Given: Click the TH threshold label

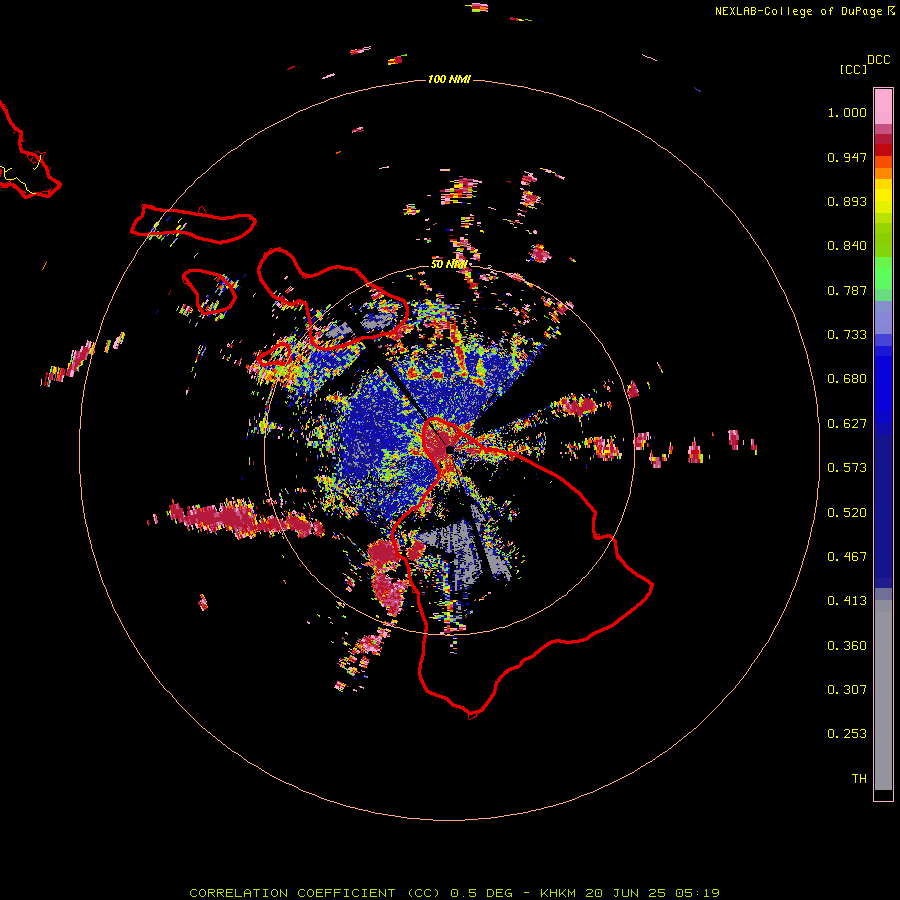Looking at the screenshot, I should pyautogui.click(x=859, y=779).
